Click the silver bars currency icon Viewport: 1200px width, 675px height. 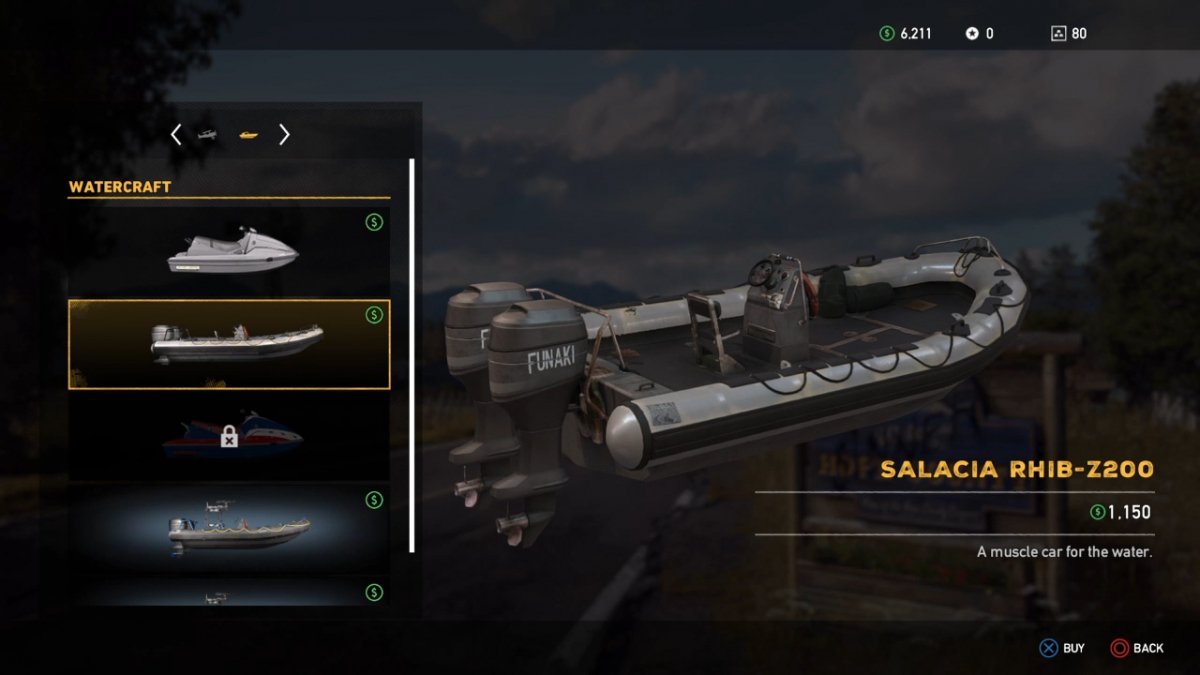(x=971, y=33)
